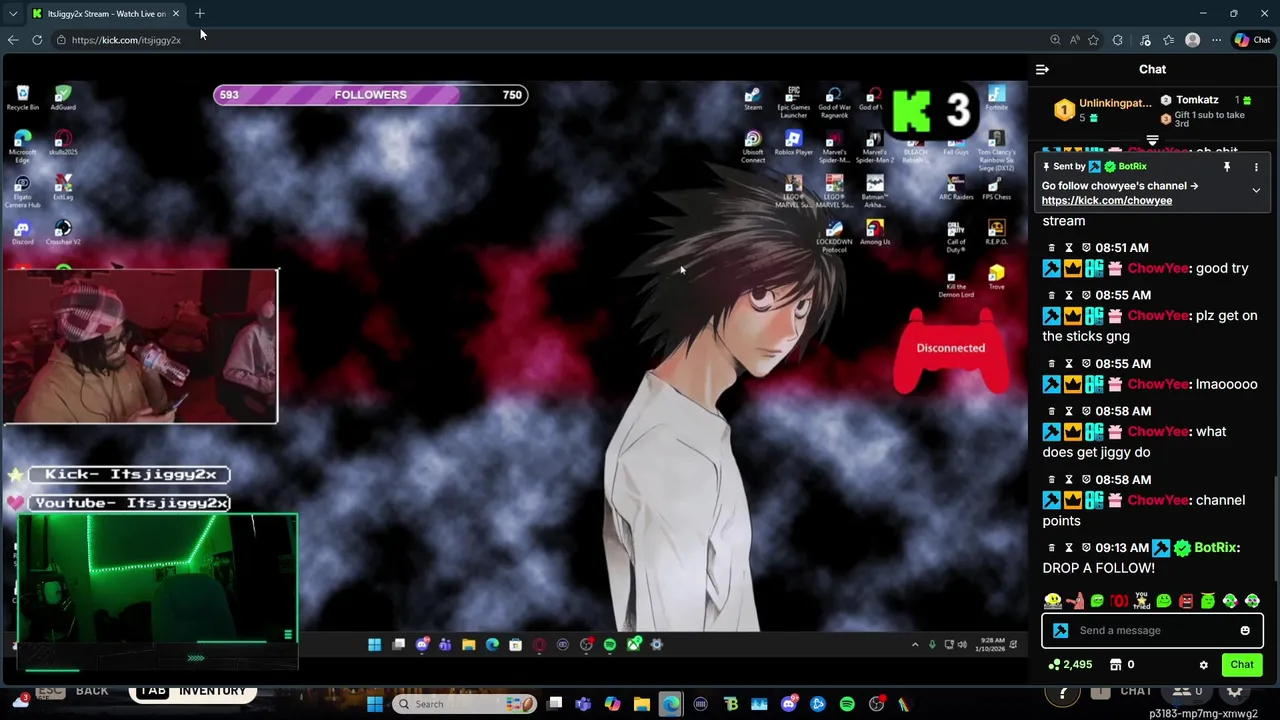Go back in browser history

[12, 40]
